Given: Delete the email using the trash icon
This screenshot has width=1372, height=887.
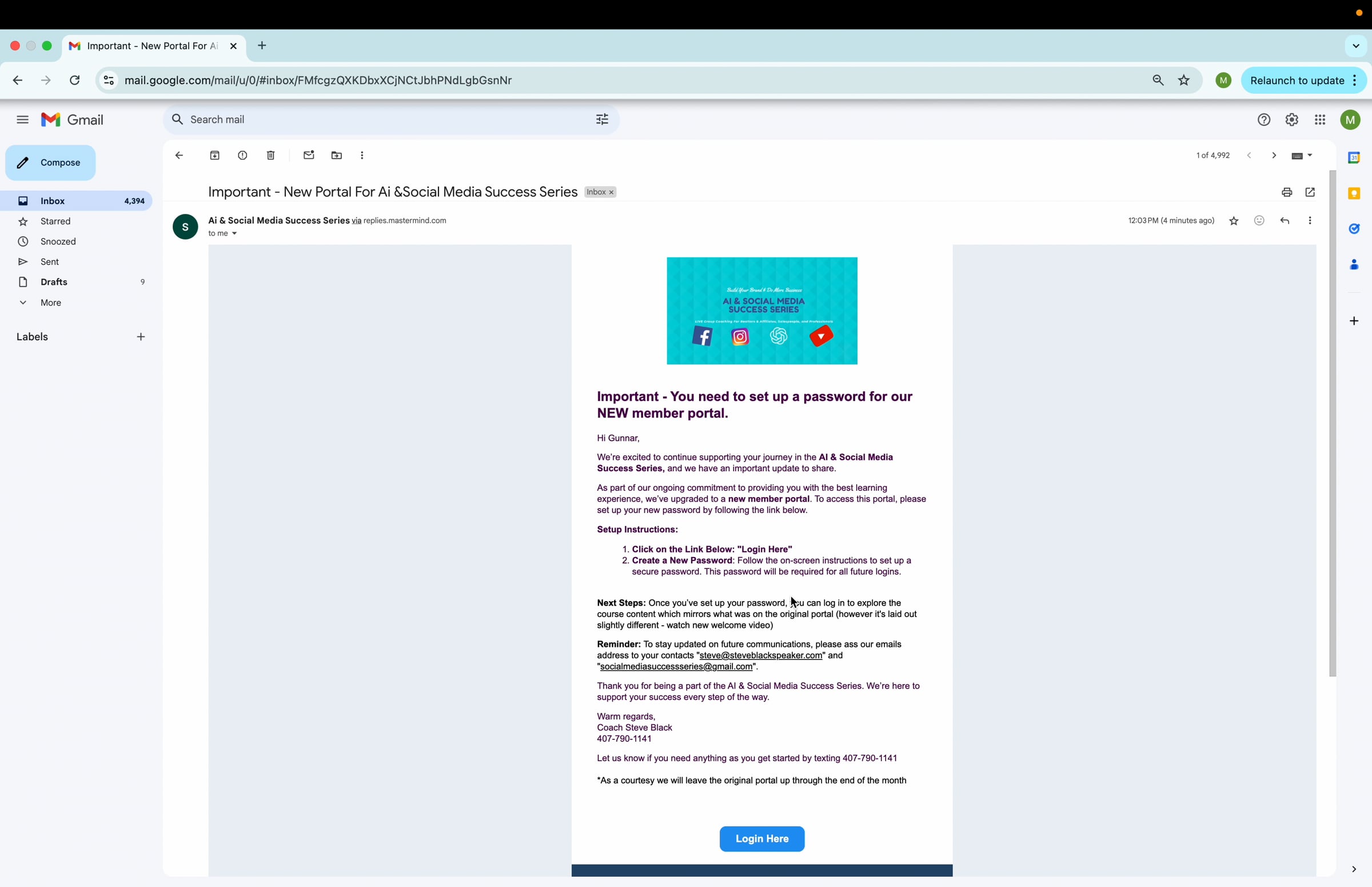Looking at the screenshot, I should (270, 156).
